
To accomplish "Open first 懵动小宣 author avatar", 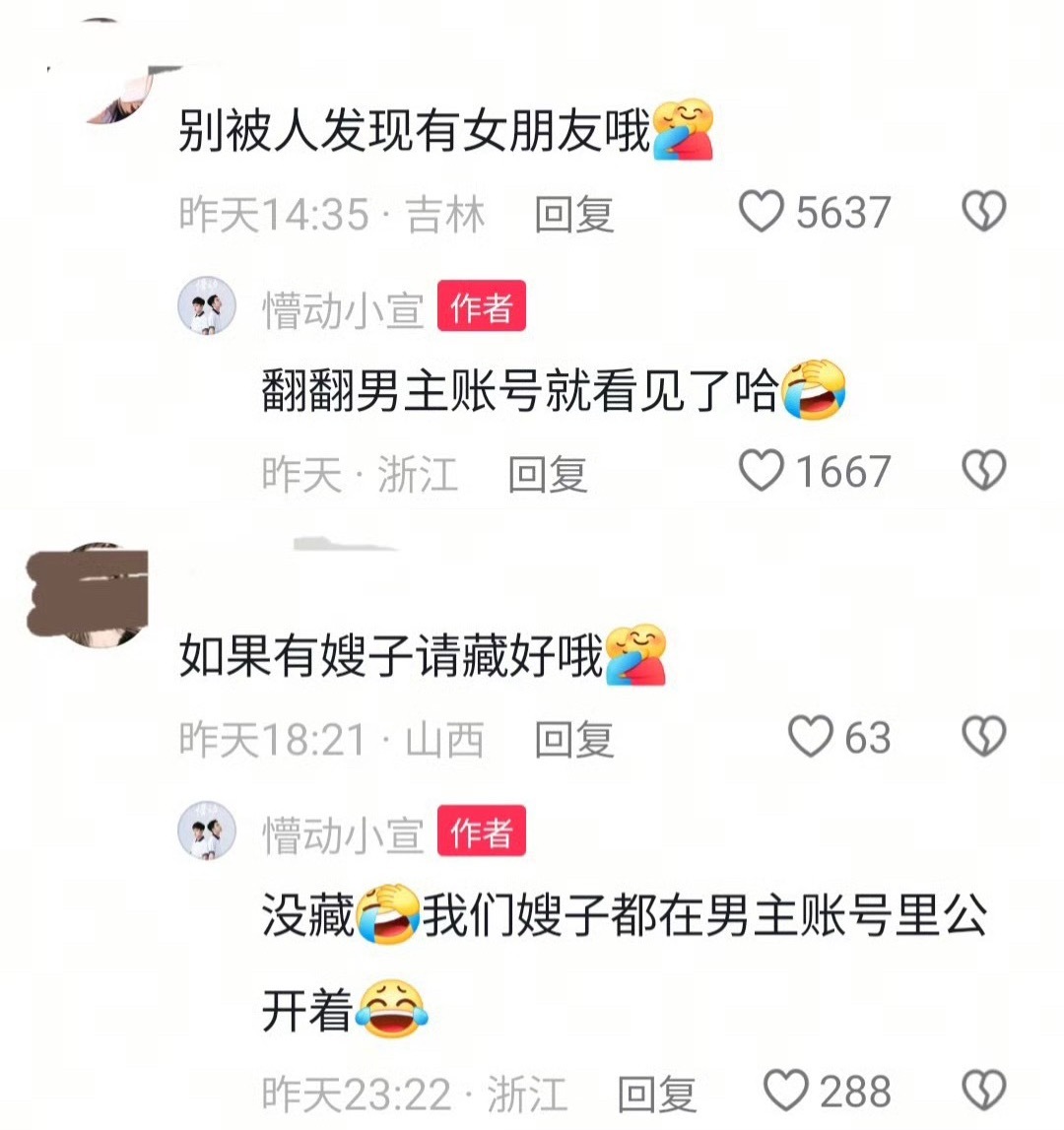I will coord(207,305).
